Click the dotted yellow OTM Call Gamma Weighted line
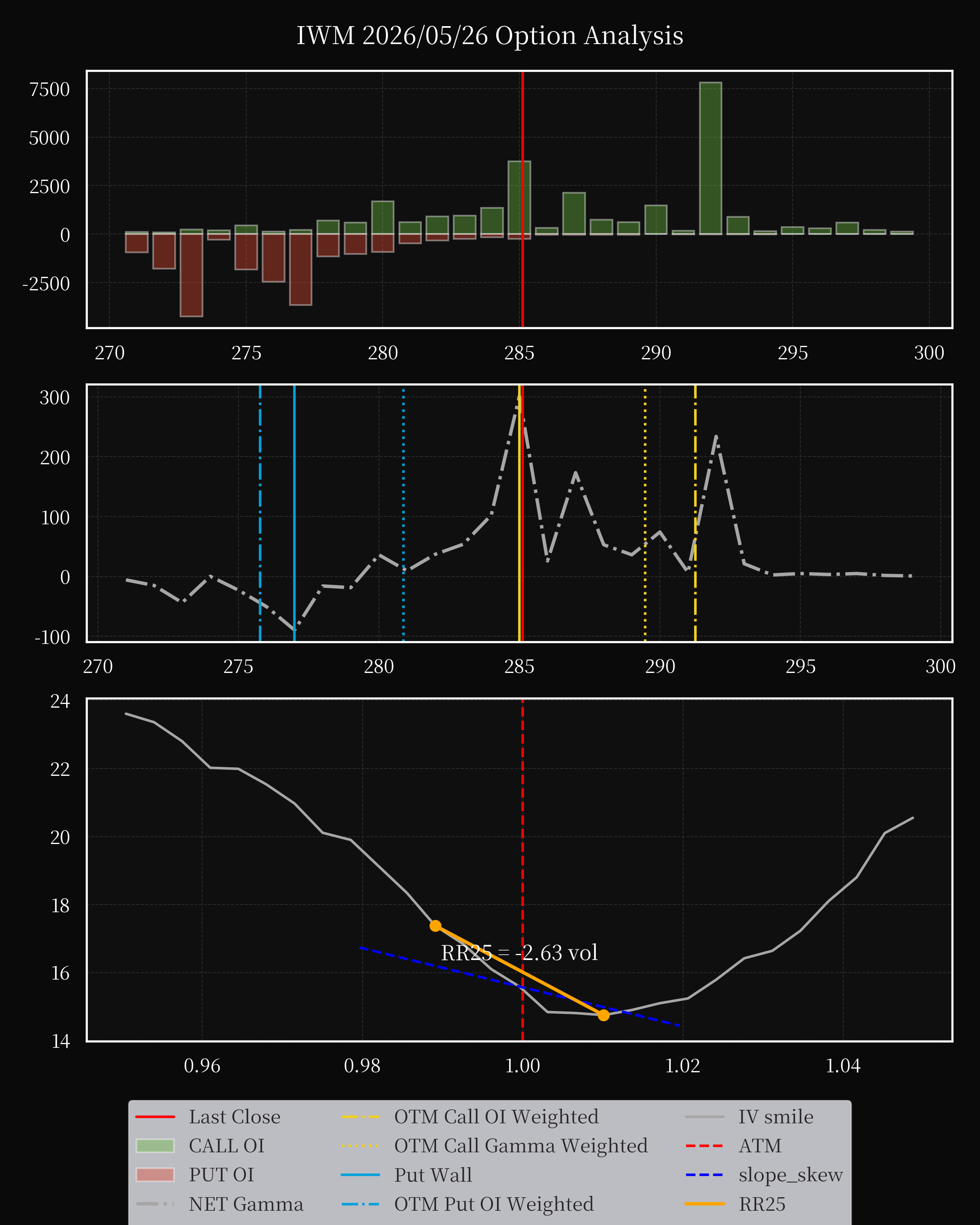The width and height of the screenshot is (980, 1225). click(x=645, y=513)
